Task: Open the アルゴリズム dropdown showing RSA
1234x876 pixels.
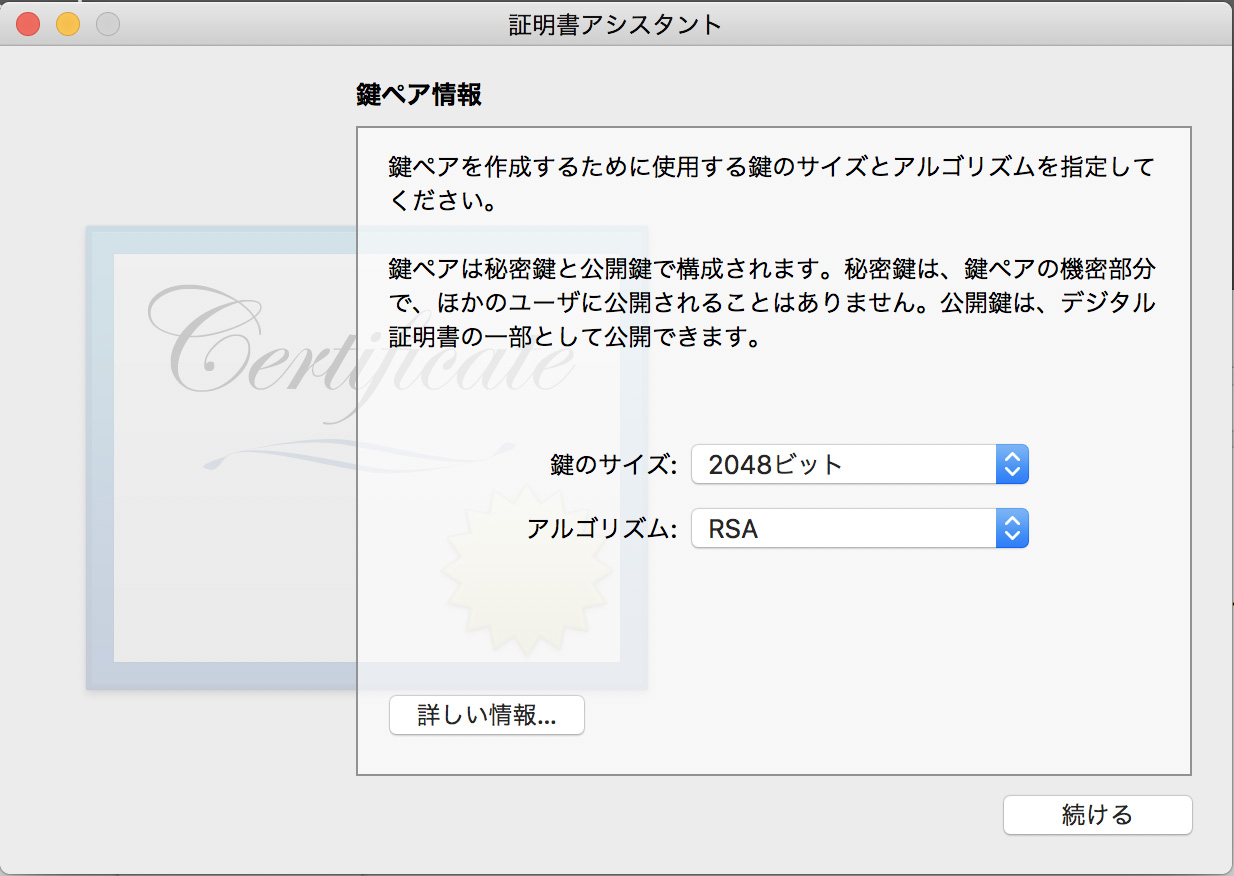Action: (x=845, y=529)
